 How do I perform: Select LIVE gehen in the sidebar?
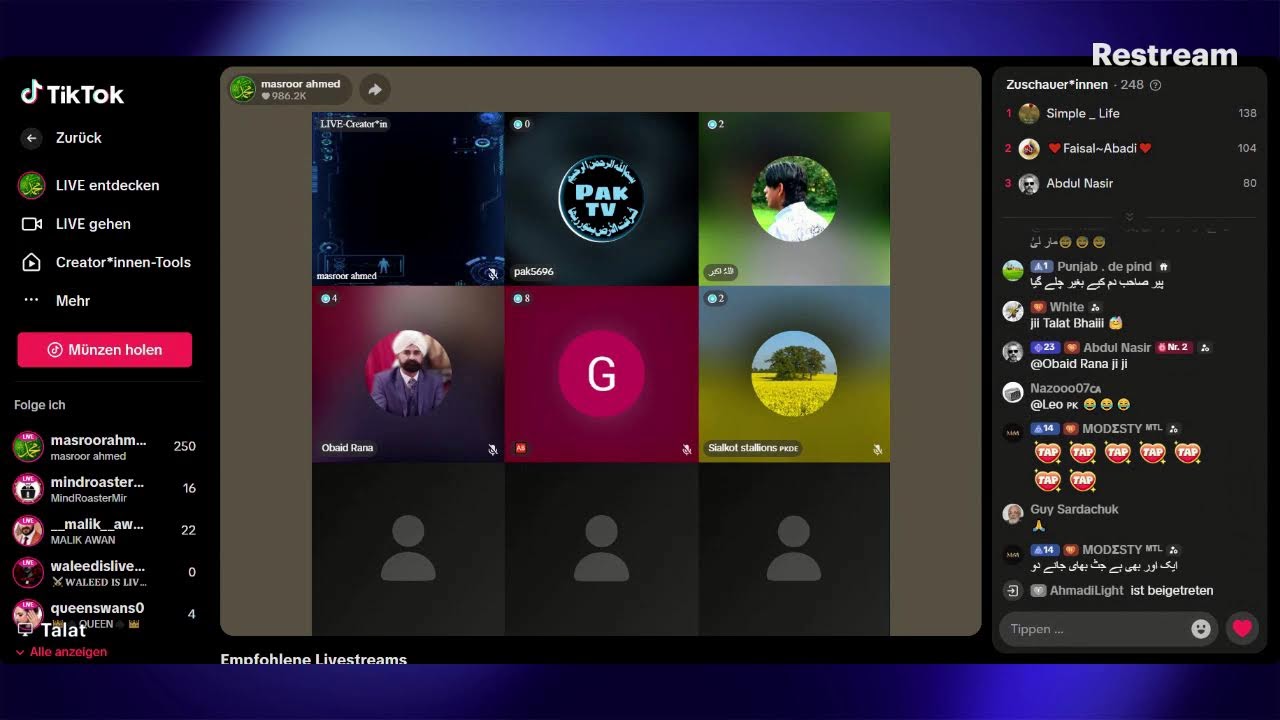click(x=76, y=224)
